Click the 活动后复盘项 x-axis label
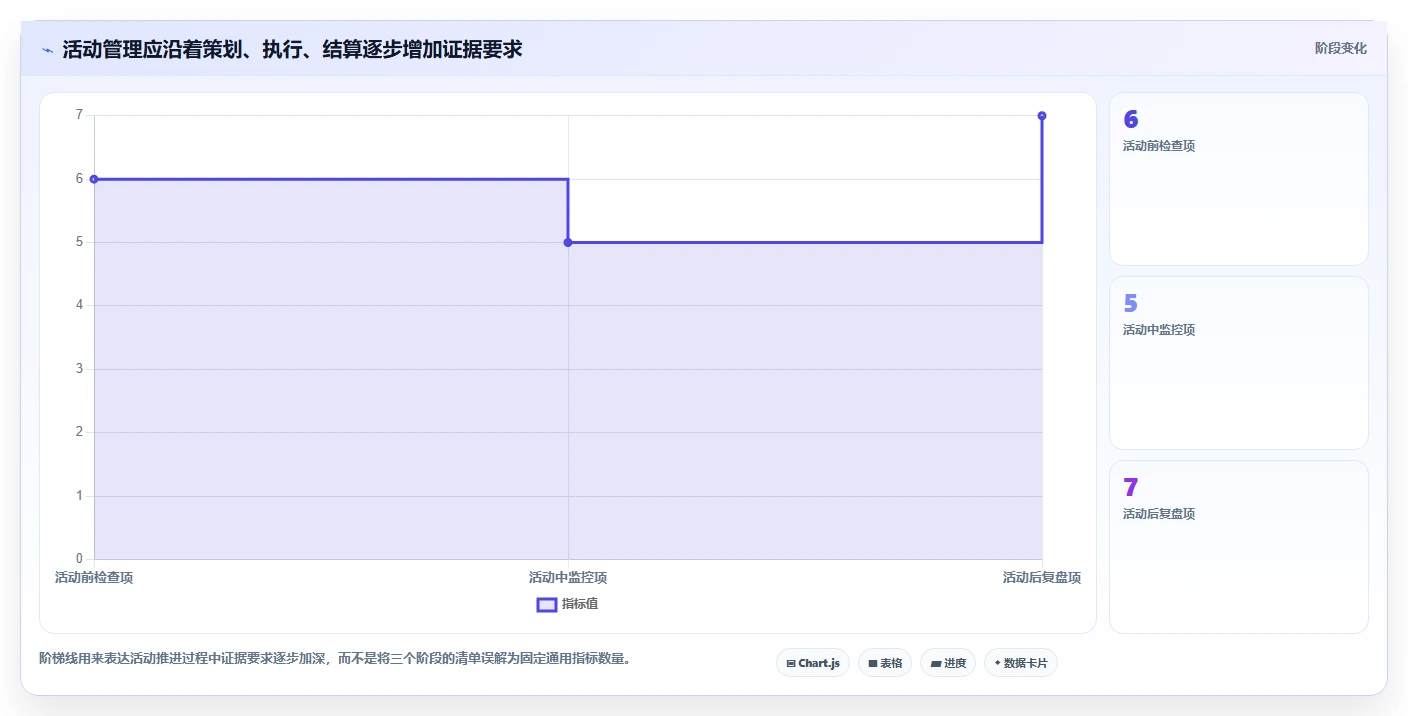This screenshot has width=1408, height=716. tap(1042, 578)
